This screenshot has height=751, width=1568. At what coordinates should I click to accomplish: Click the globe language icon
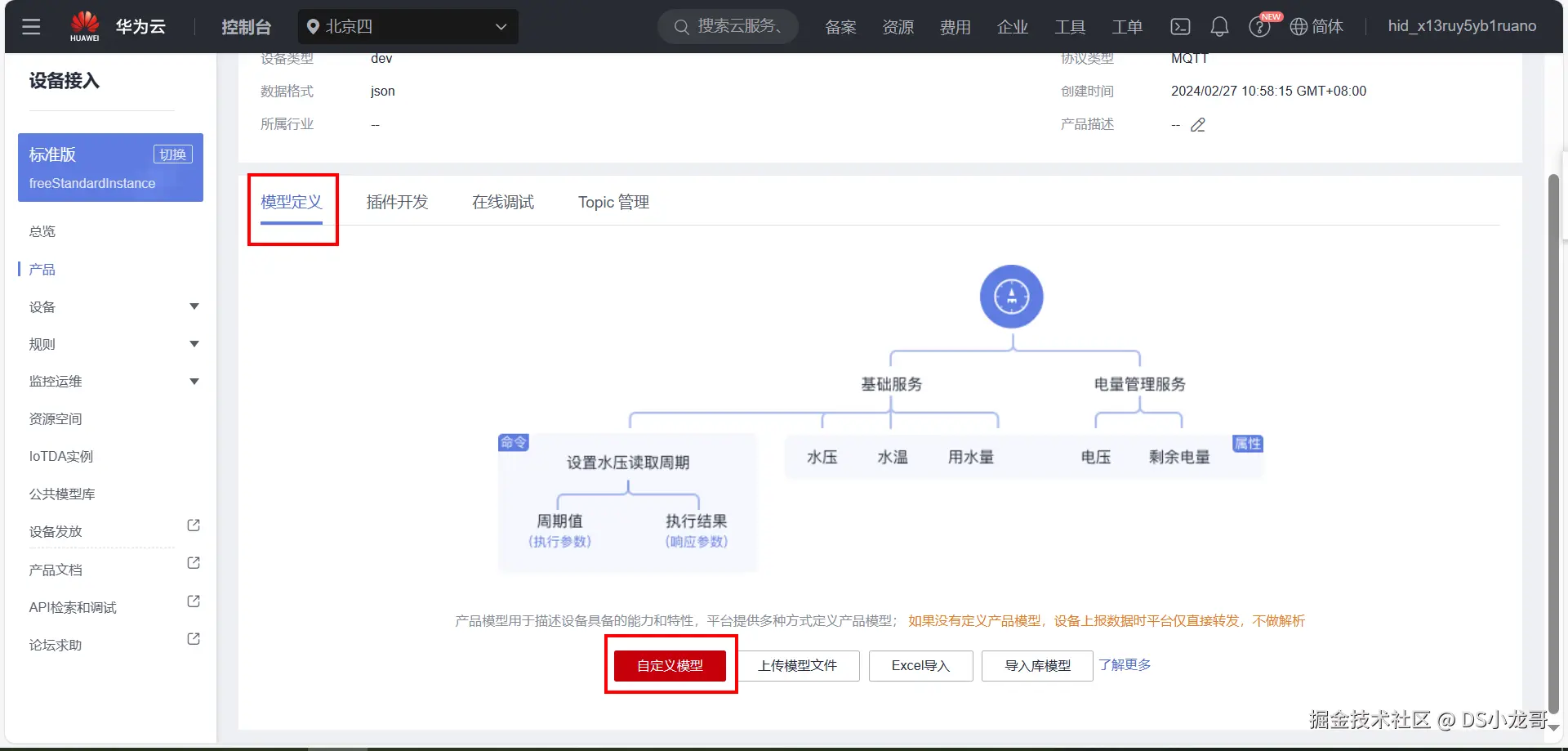tap(1298, 27)
